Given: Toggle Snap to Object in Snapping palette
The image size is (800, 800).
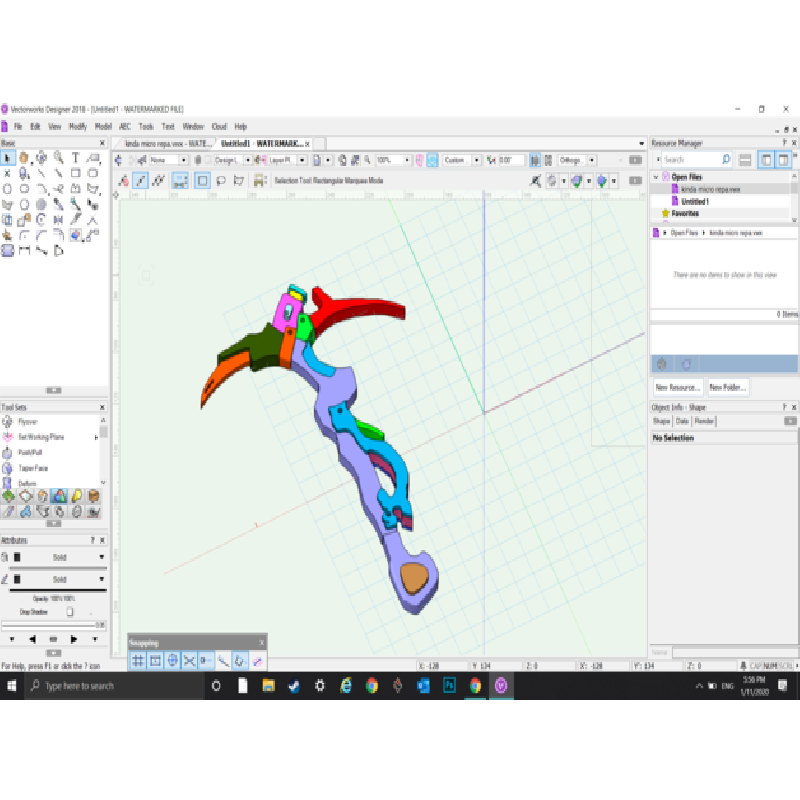Looking at the screenshot, I should [x=155, y=661].
